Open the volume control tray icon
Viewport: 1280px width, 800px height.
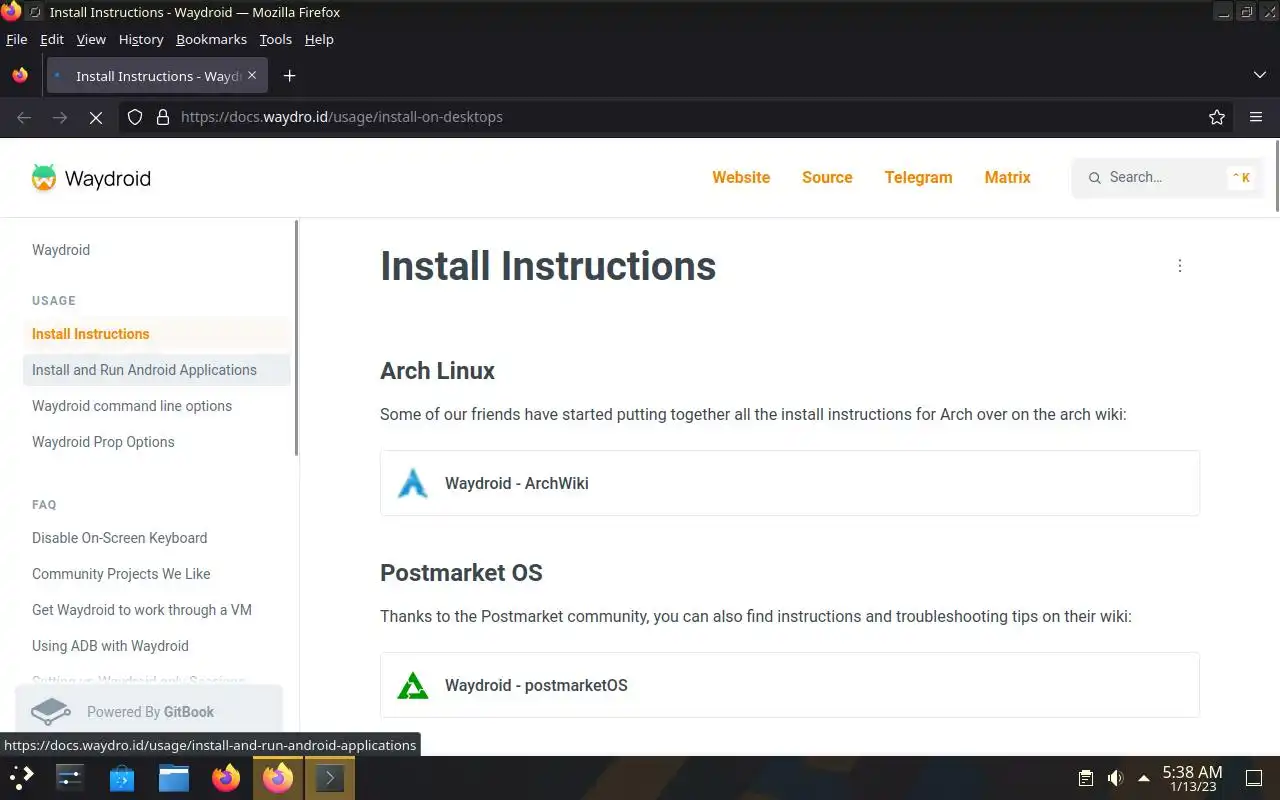click(1115, 778)
